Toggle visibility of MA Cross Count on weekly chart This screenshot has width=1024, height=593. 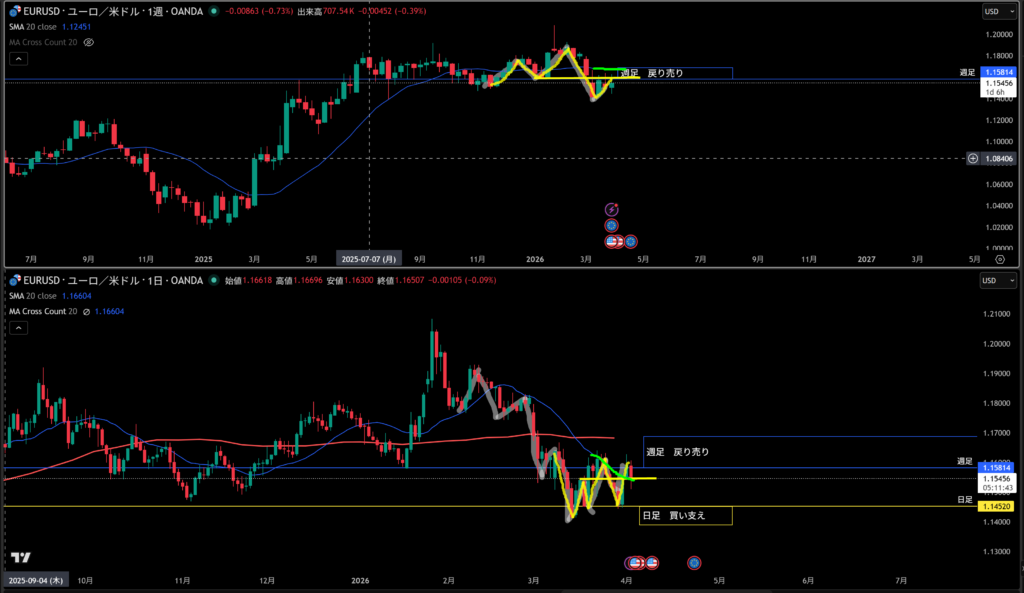click(x=89, y=43)
